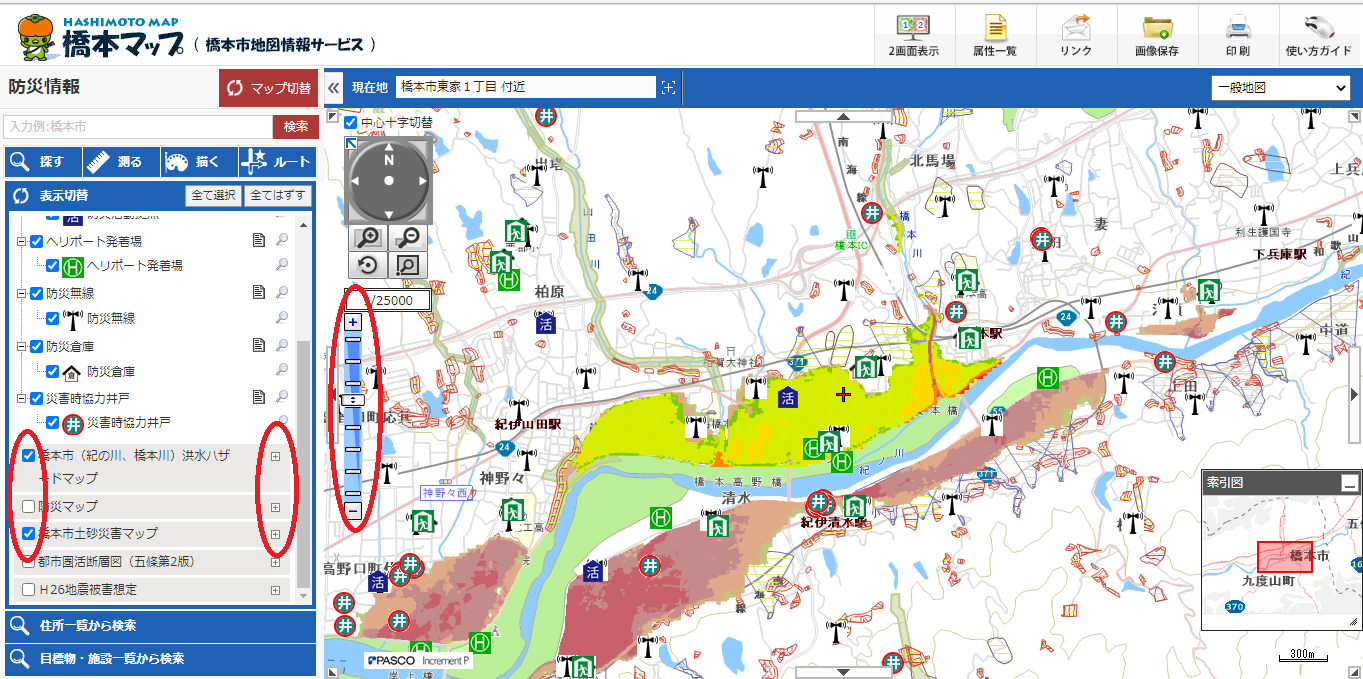Click the zoom-out magnifier below the compass
This screenshot has width=1363, height=679.
click(x=407, y=238)
